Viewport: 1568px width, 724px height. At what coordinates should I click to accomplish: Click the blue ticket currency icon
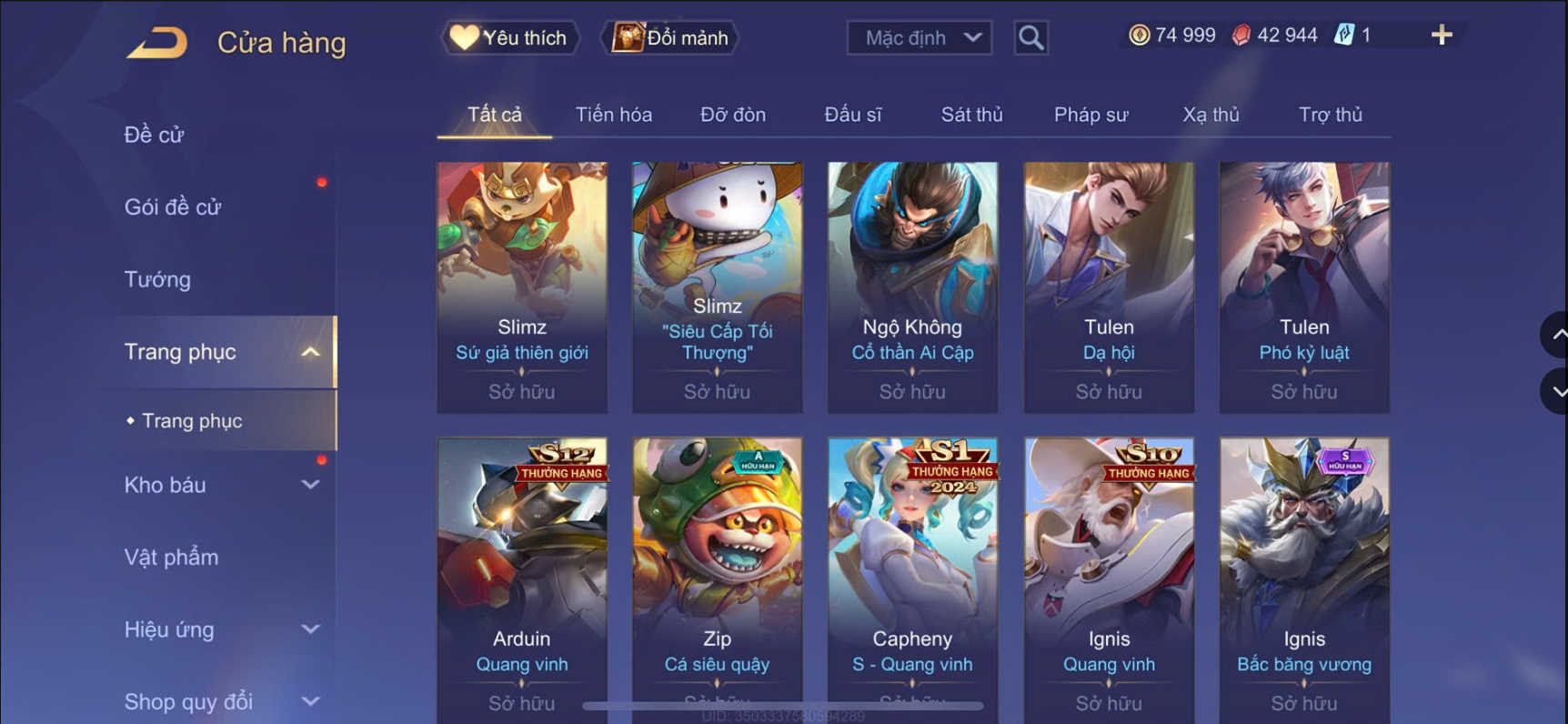point(1343,35)
